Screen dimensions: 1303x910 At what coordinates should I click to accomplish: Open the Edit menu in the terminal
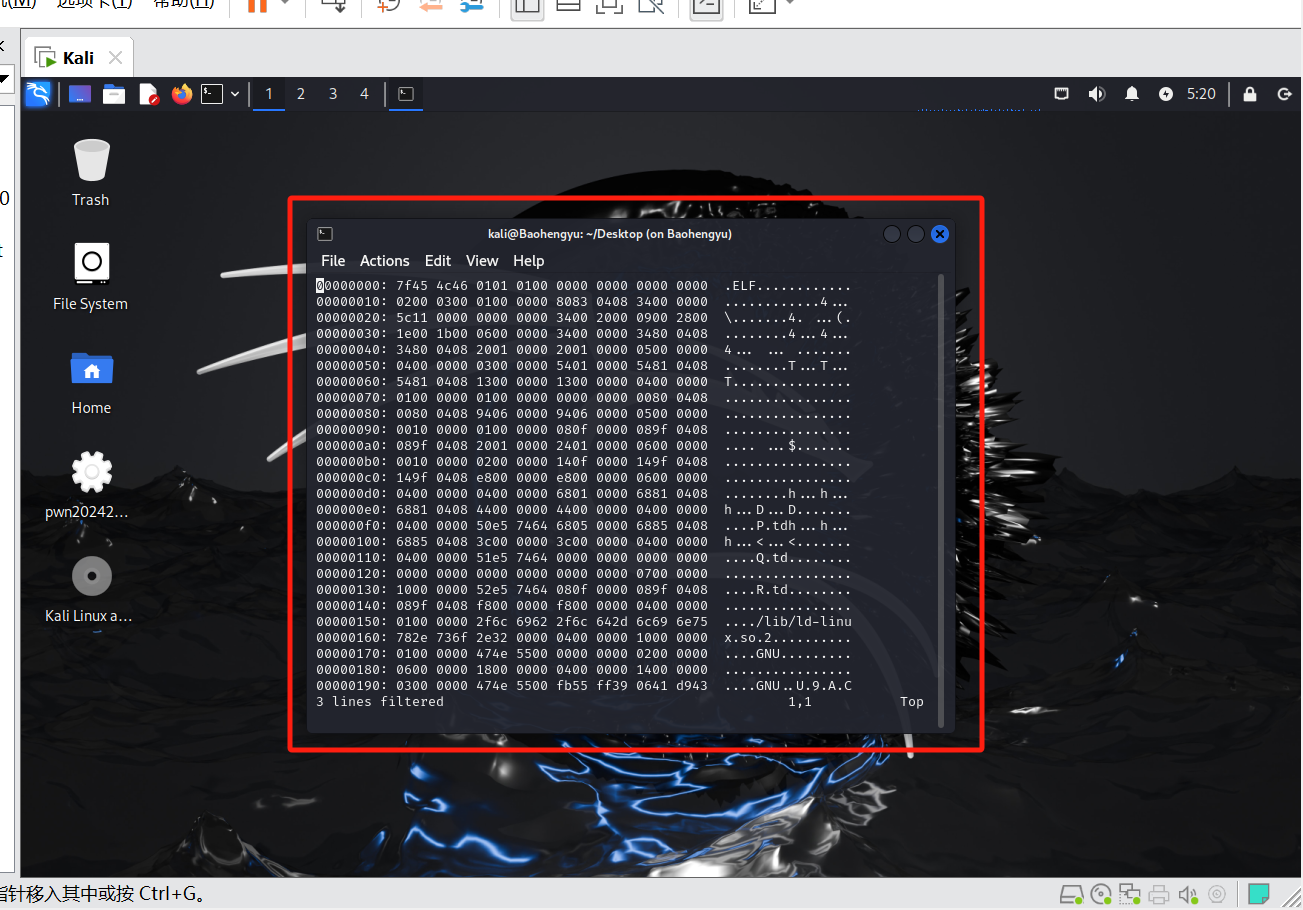[x=438, y=260]
